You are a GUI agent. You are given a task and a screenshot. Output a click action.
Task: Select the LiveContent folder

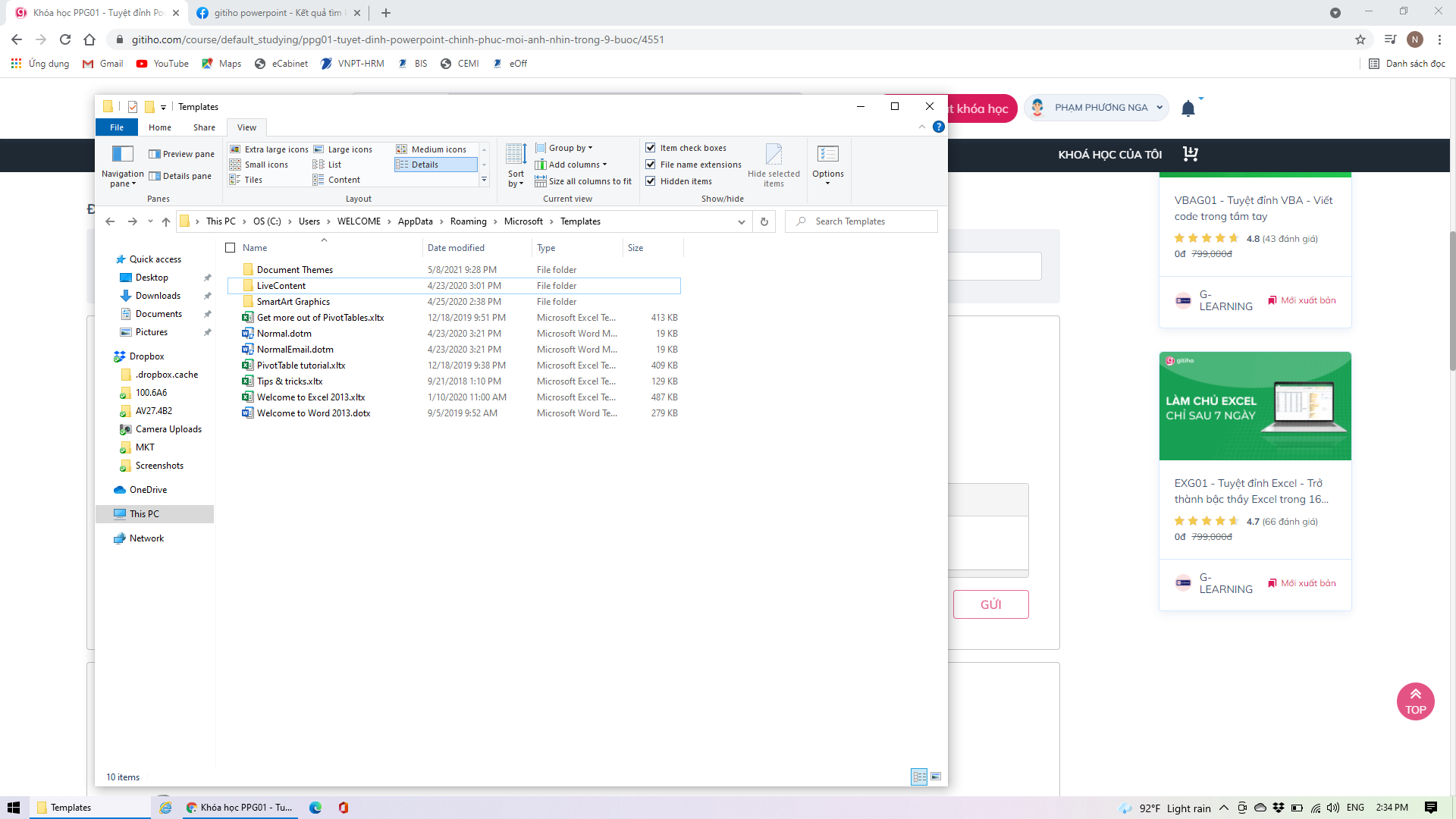(453, 286)
